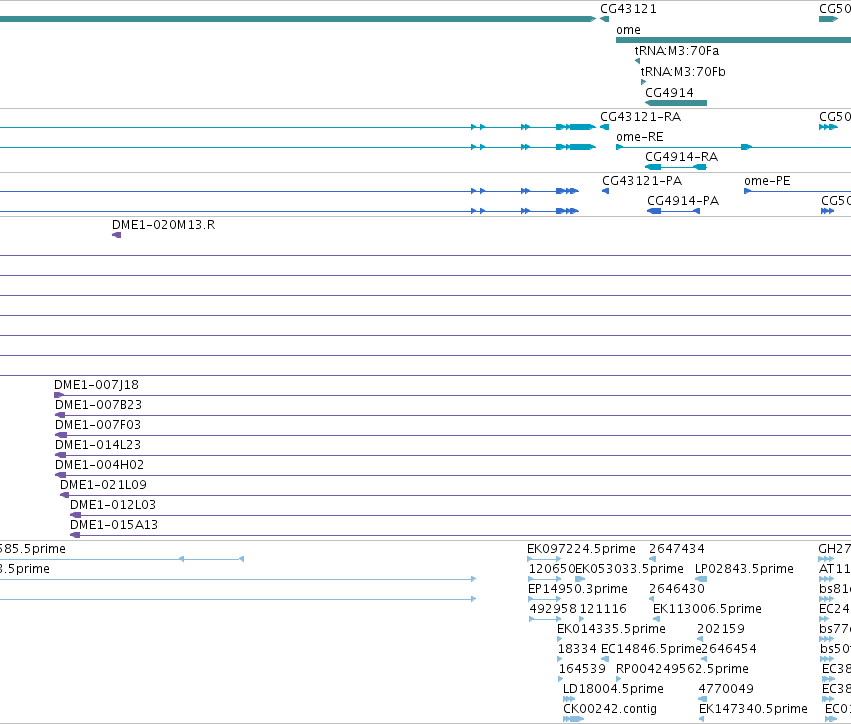Click the thick teal CG4914 gene bar

[x=676, y=103]
